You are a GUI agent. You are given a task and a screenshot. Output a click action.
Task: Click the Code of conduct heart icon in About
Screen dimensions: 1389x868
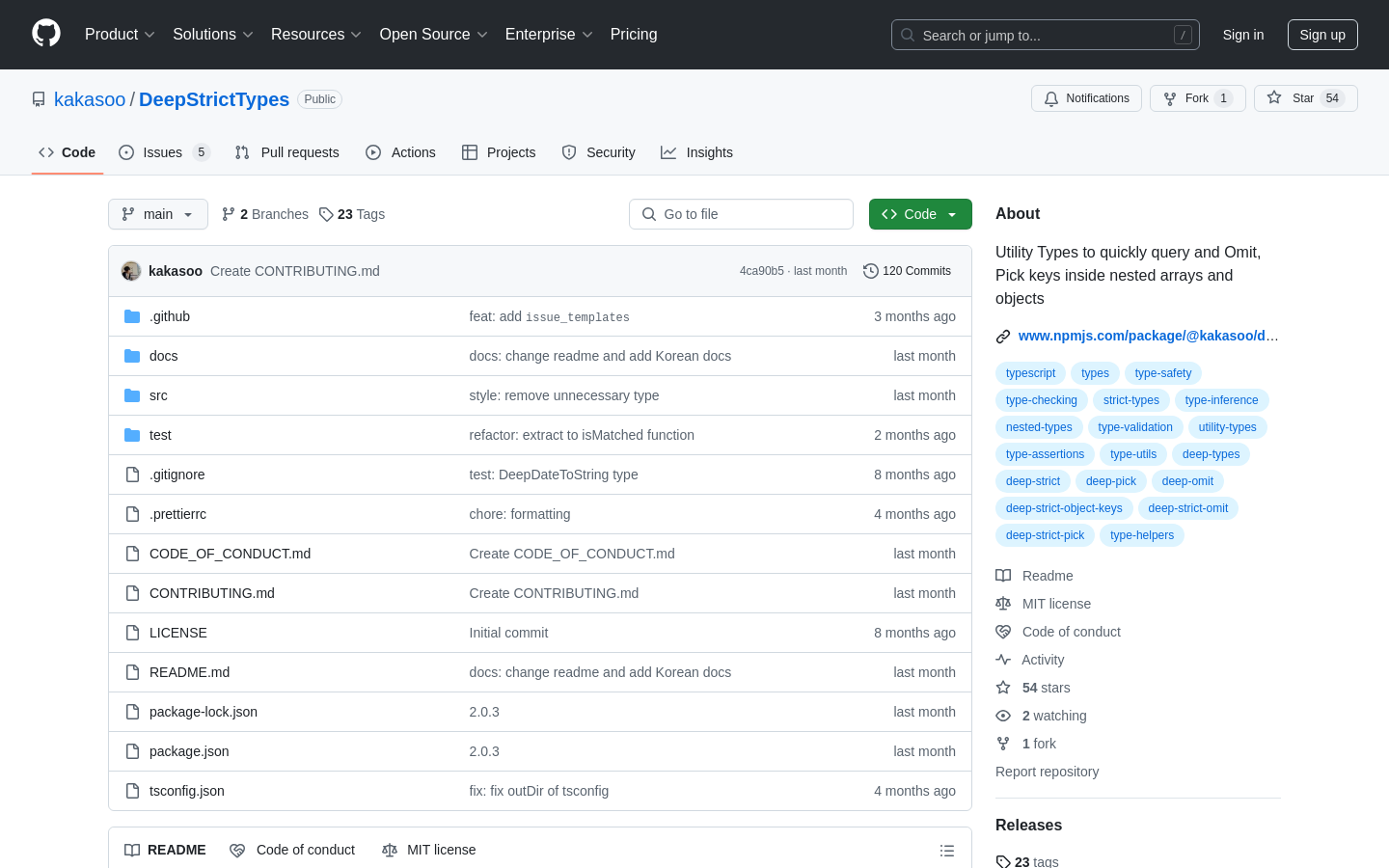1003,632
